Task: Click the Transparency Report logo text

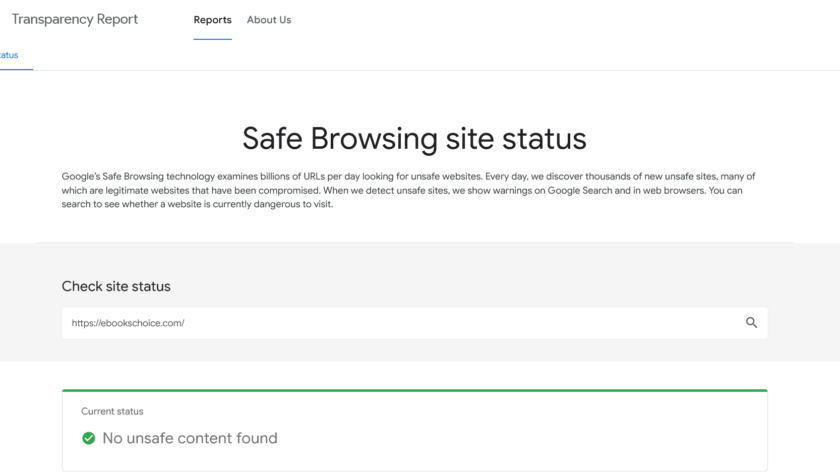Action: click(x=75, y=19)
